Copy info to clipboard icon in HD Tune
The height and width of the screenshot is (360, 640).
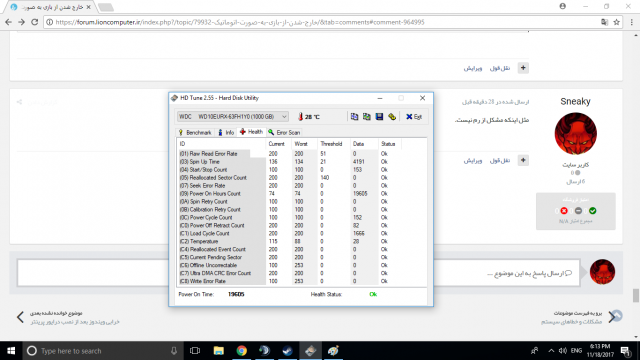(354, 117)
